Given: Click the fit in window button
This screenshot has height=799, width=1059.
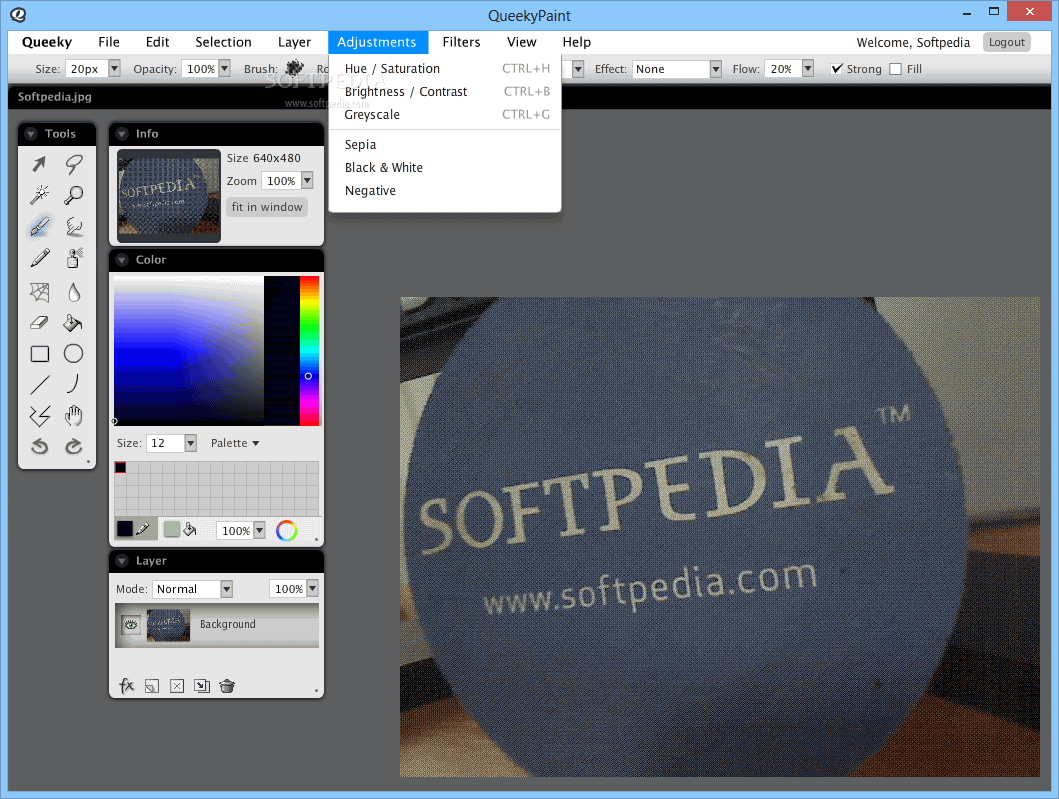Looking at the screenshot, I should pyautogui.click(x=267, y=207).
